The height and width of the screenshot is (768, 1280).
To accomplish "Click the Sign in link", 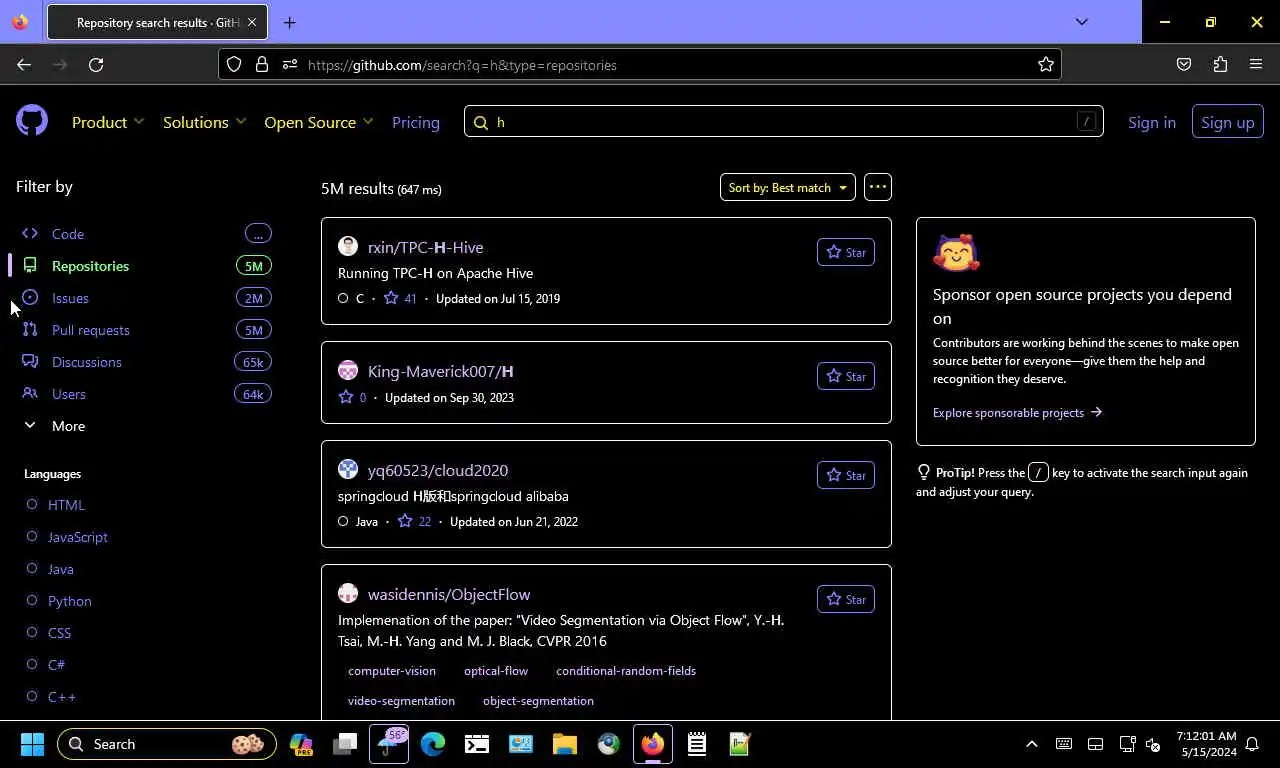I will pyautogui.click(x=1152, y=122).
